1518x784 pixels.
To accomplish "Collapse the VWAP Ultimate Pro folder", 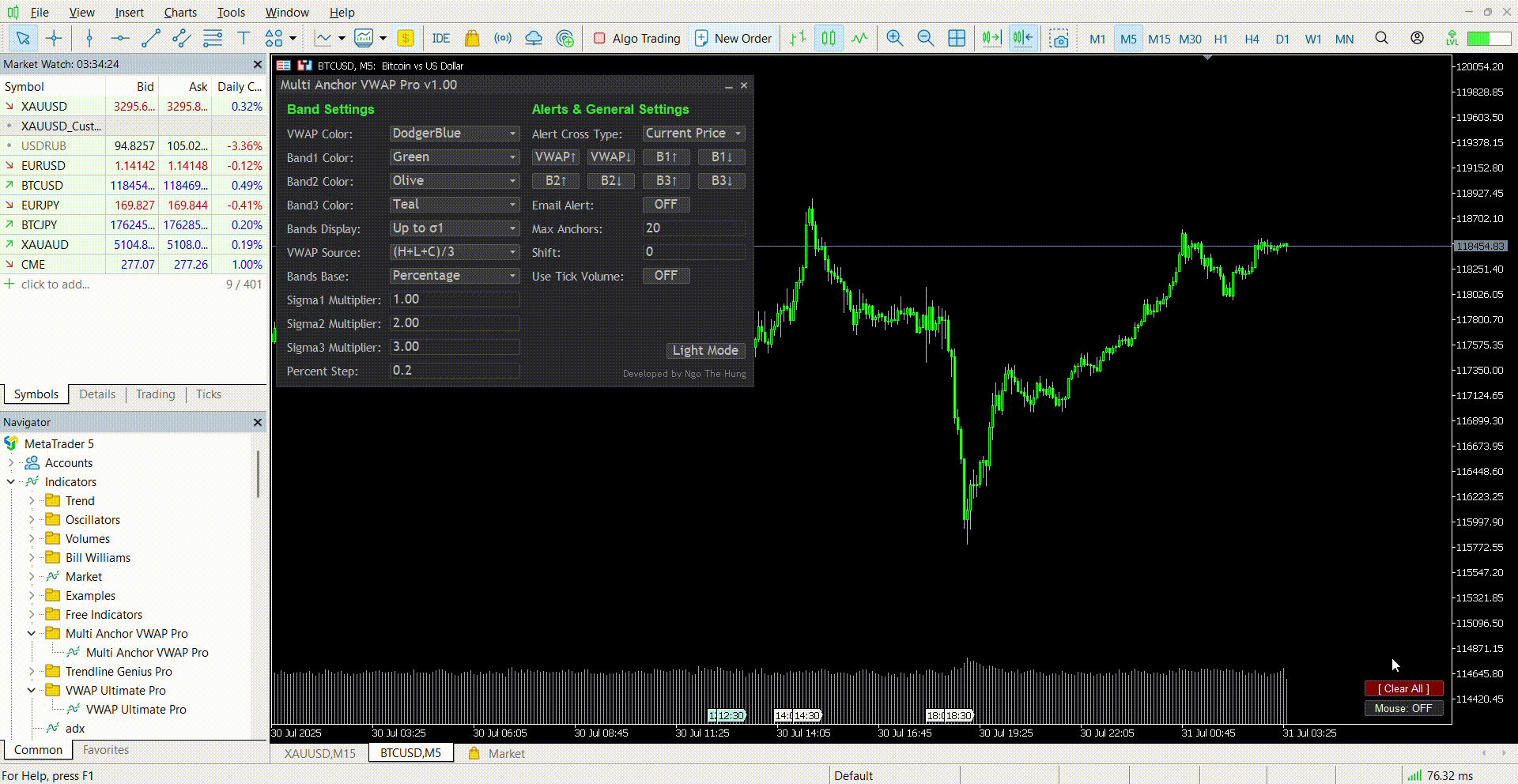I will [x=32, y=690].
